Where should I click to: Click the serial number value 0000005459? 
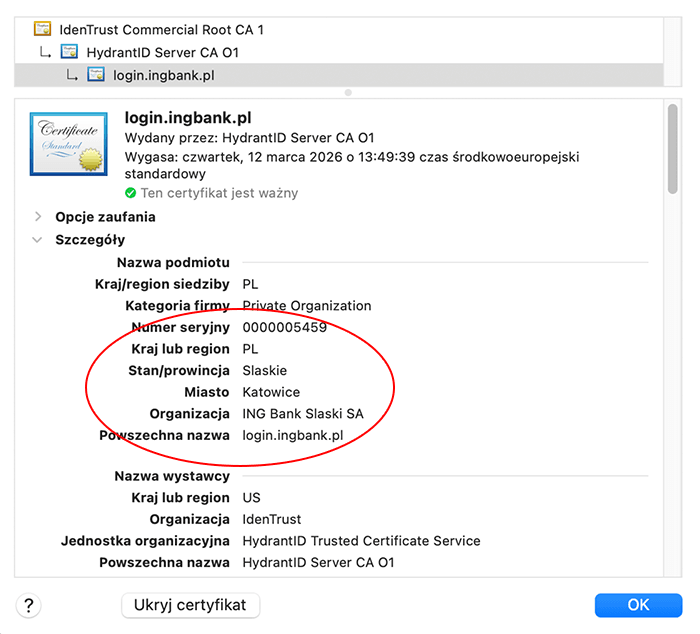(284, 328)
